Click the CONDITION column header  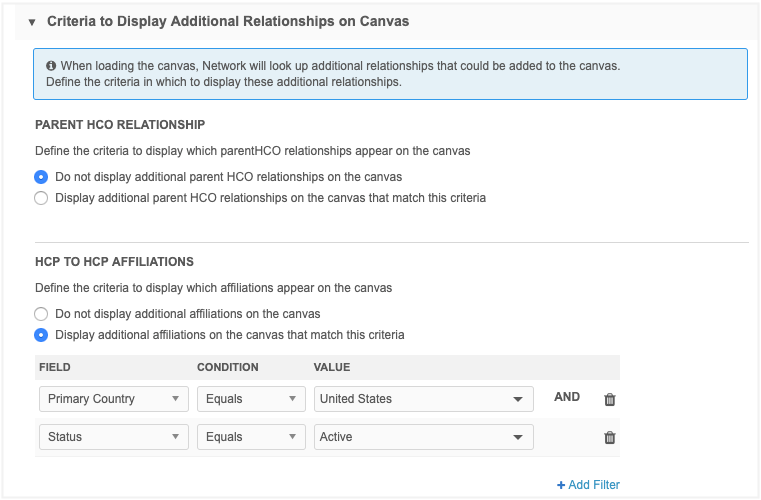pos(228,367)
